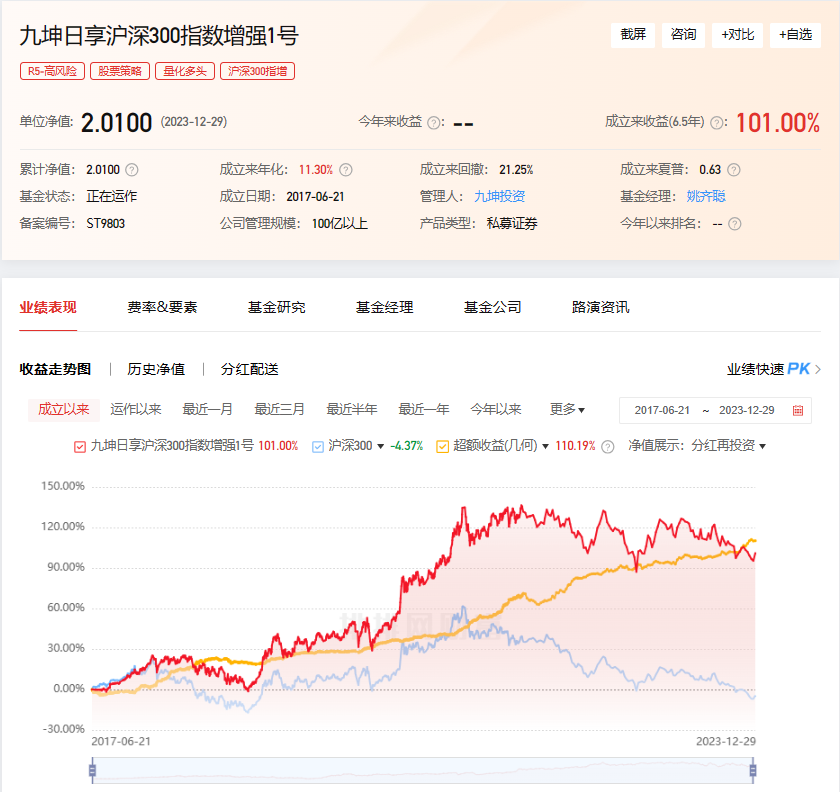Viewport: 840px width, 792px height.
Task: Switch to 费率&要素 tab
Action: pyautogui.click(x=162, y=308)
